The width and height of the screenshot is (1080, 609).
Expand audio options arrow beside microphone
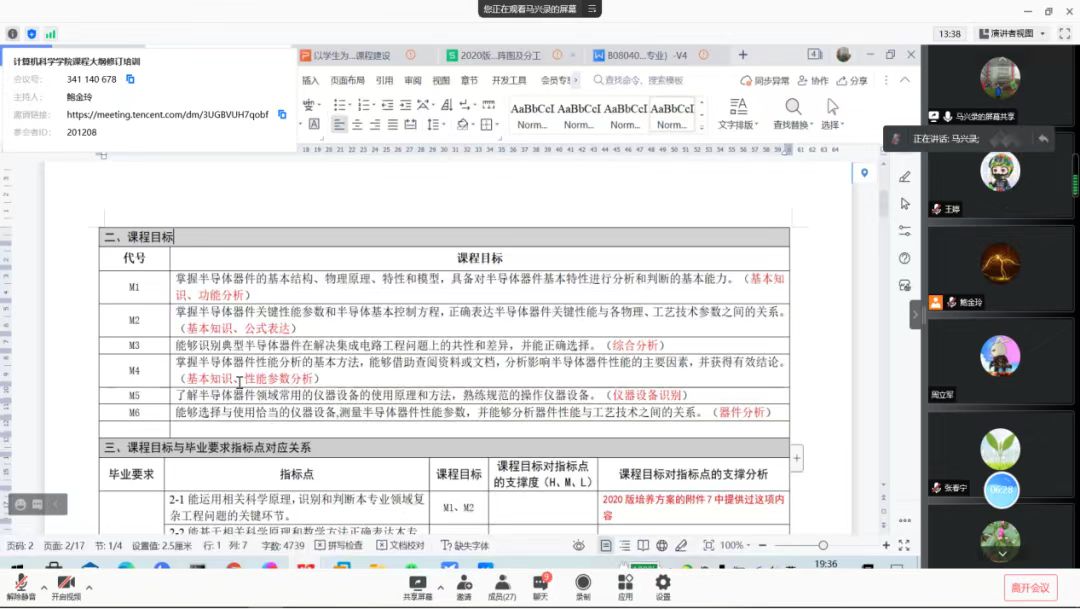(x=44, y=588)
